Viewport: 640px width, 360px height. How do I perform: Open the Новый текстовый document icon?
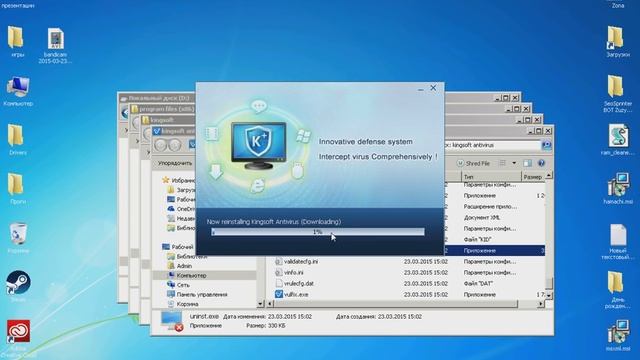pos(618,242)
